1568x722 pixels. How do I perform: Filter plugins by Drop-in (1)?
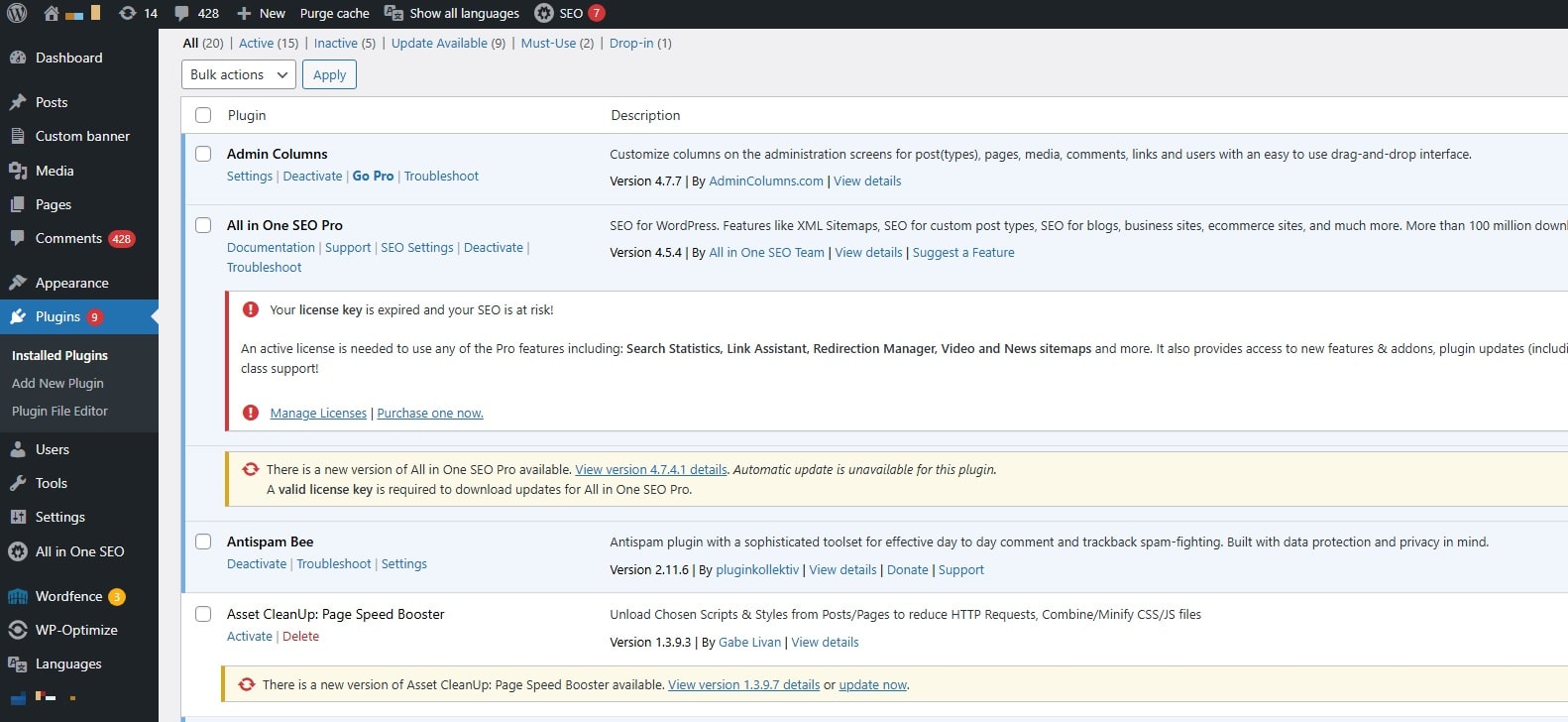coord(640,43)
